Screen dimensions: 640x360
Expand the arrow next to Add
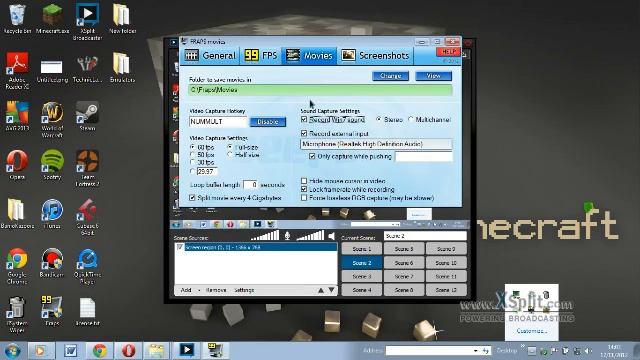point(199,290)
